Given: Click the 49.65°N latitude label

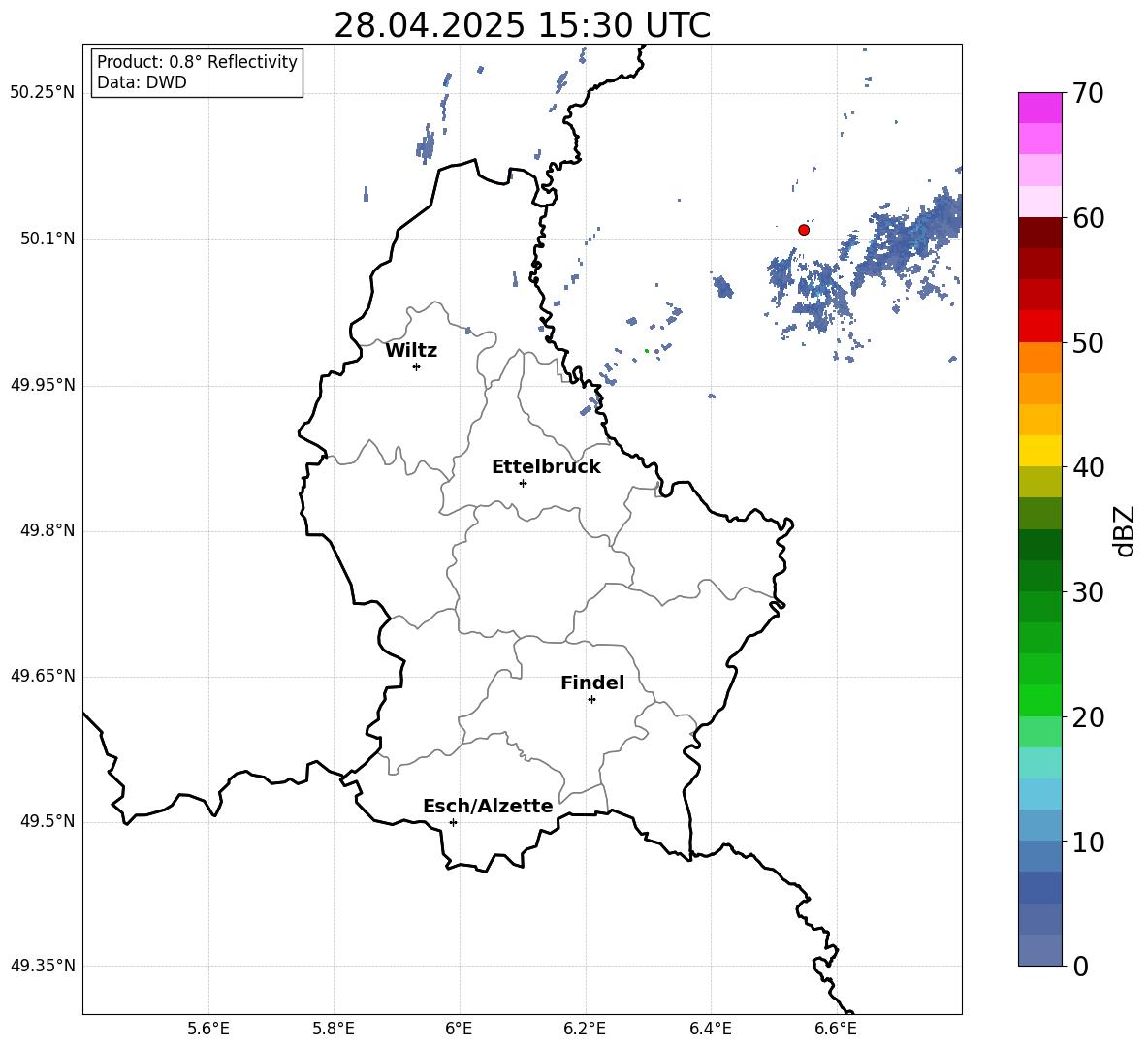Looking at the screenshot, I should click(x=43, y=676).
